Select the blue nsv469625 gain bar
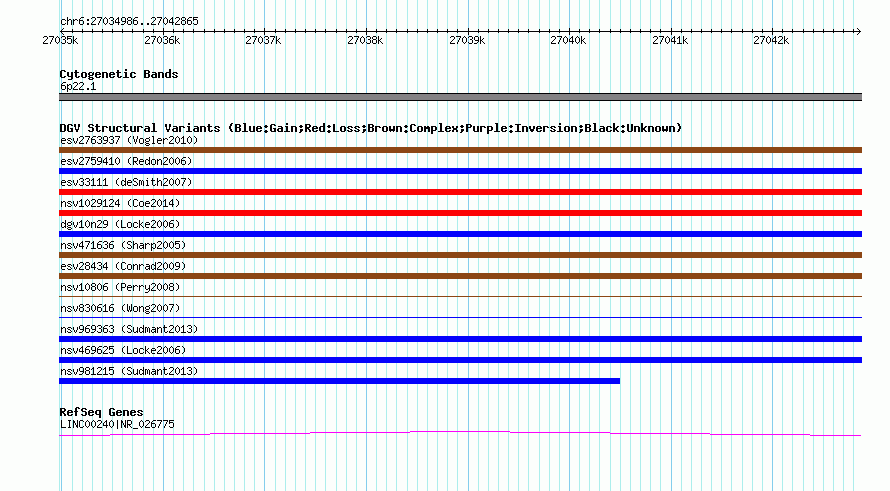 pos(460,360)
